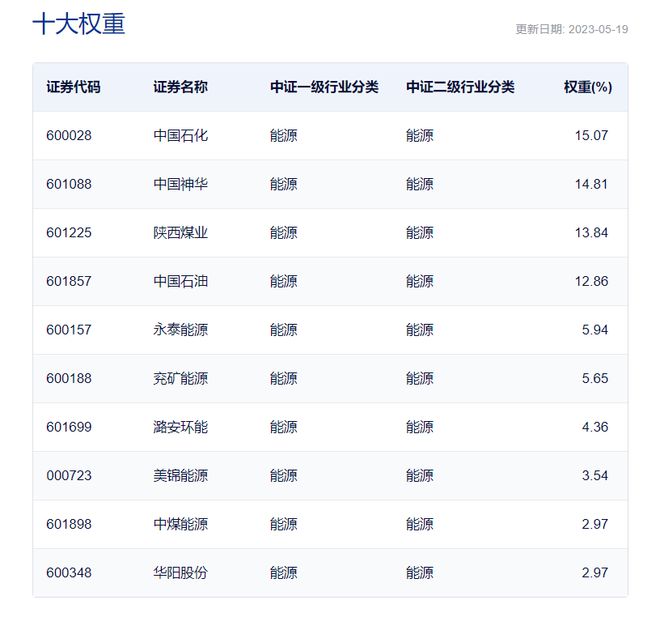Click first-level industry 能源 in 华阳股份 row
This screenshot has width=660, height=617.
coord(284,573)
